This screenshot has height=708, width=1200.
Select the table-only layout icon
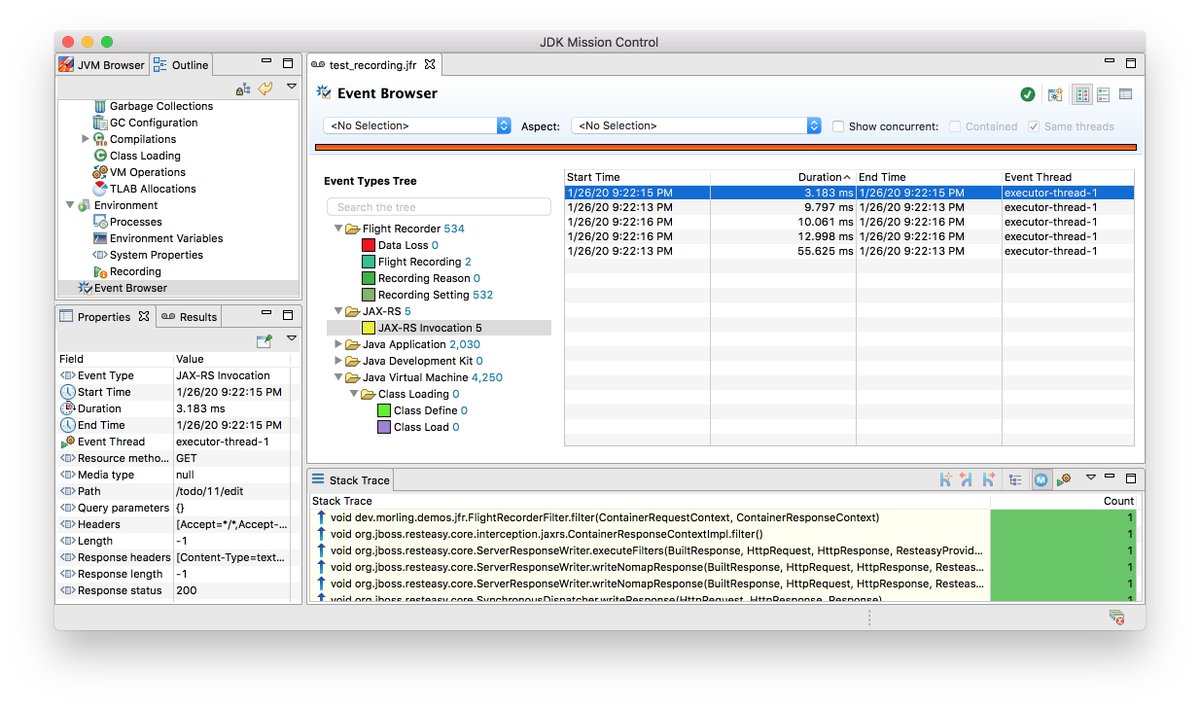click(1125, 94)
